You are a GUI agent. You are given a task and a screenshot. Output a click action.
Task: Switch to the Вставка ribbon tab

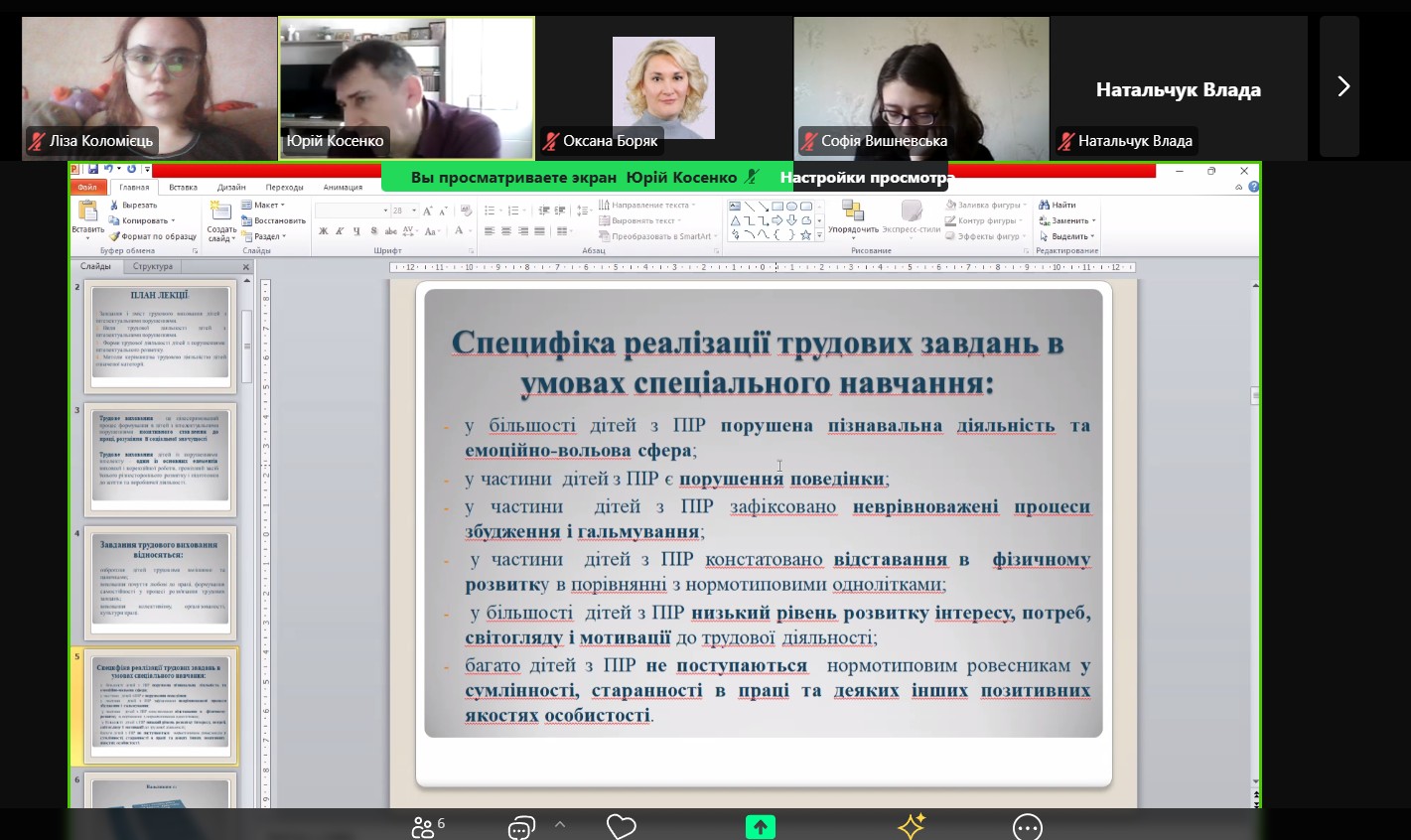tap(183, 187)
